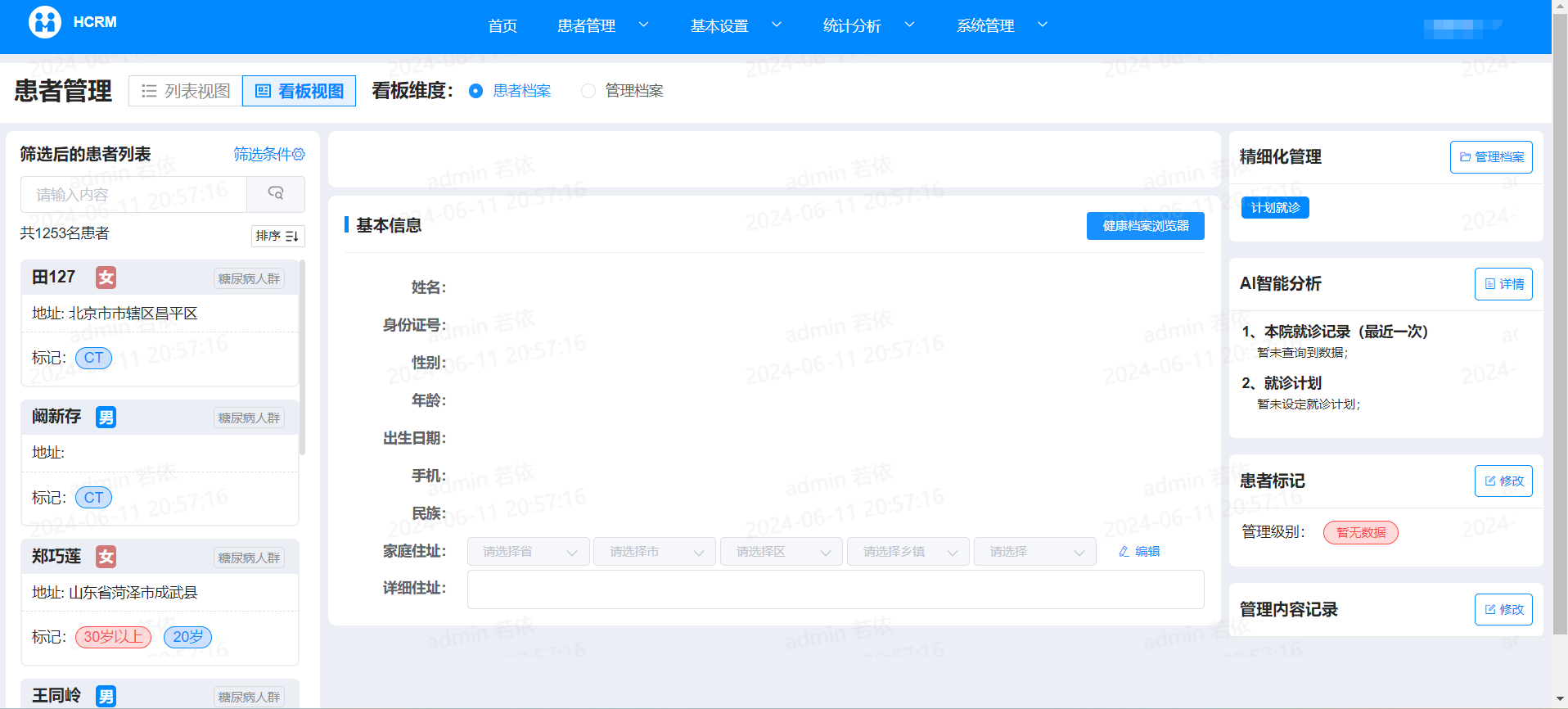Select patient card 郑巧莲

tap(160, 602)
